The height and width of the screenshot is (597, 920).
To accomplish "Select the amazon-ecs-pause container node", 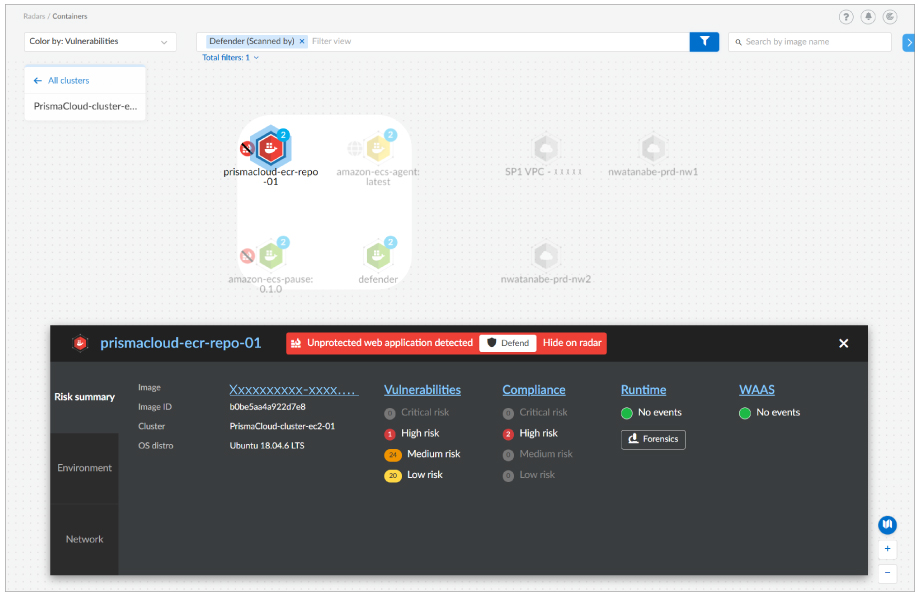I will (270, 256).
